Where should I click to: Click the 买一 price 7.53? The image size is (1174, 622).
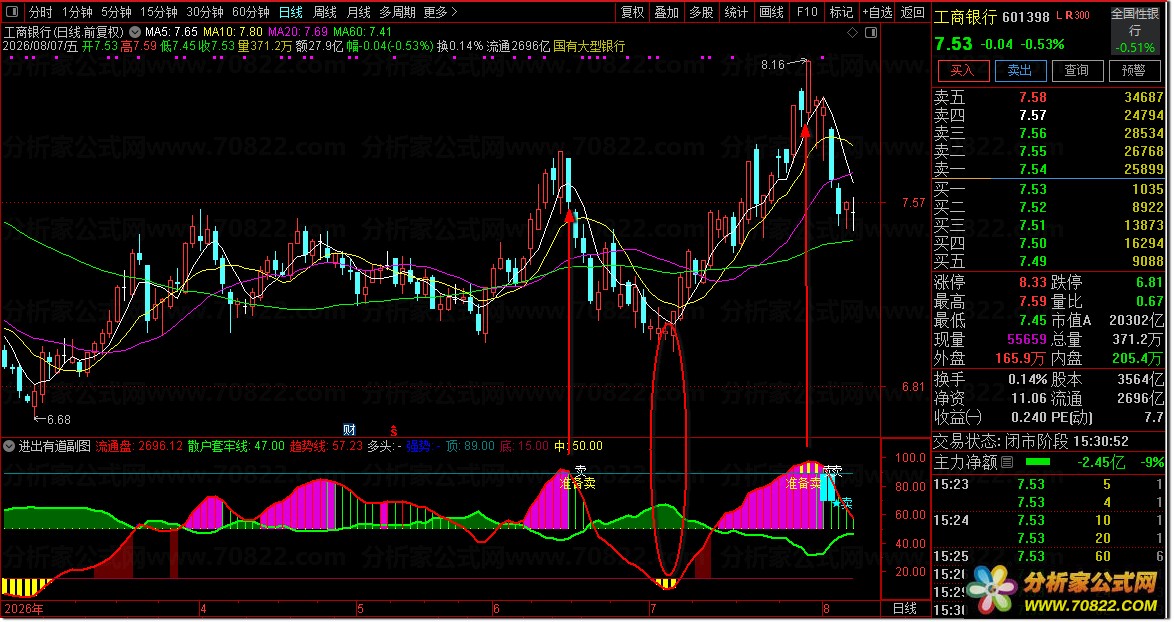pyautogui.click(x=1032, y=189)
